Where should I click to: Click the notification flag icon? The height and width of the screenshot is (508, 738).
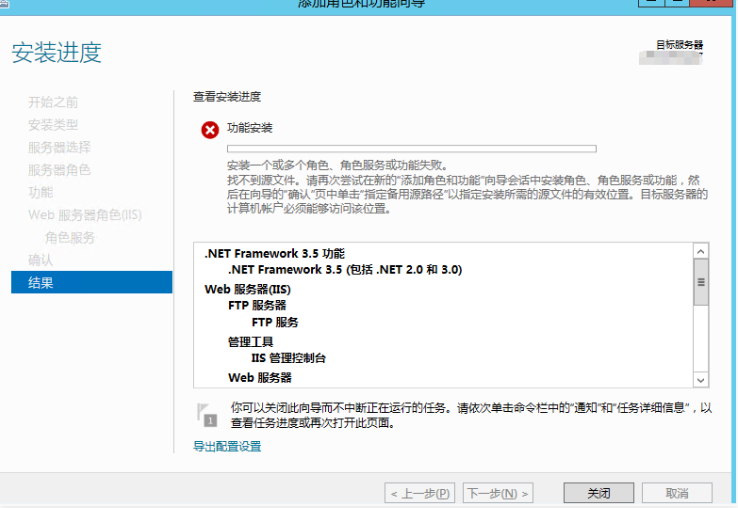205,415
